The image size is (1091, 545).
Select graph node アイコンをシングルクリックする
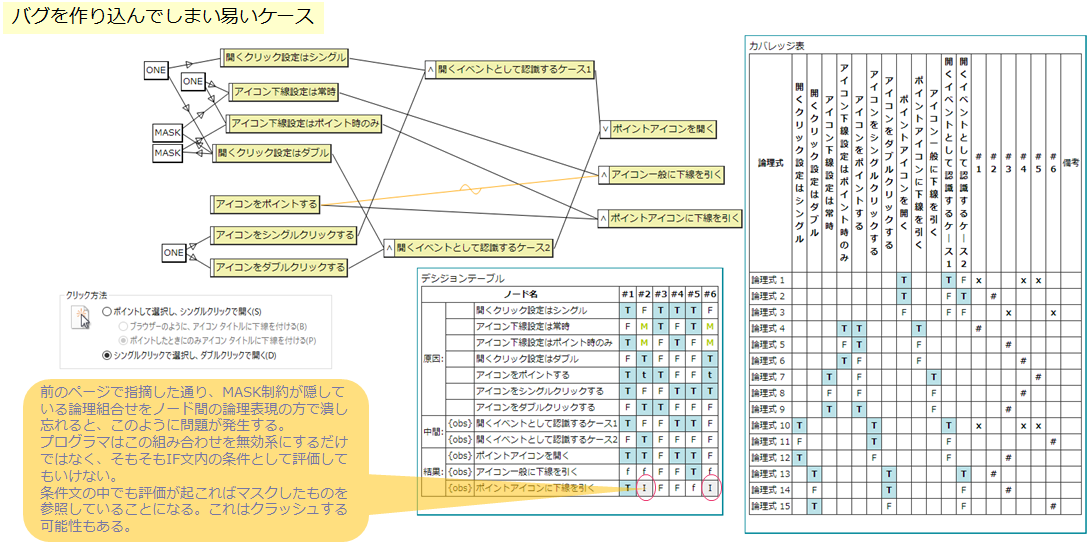(x=284, y=235)
